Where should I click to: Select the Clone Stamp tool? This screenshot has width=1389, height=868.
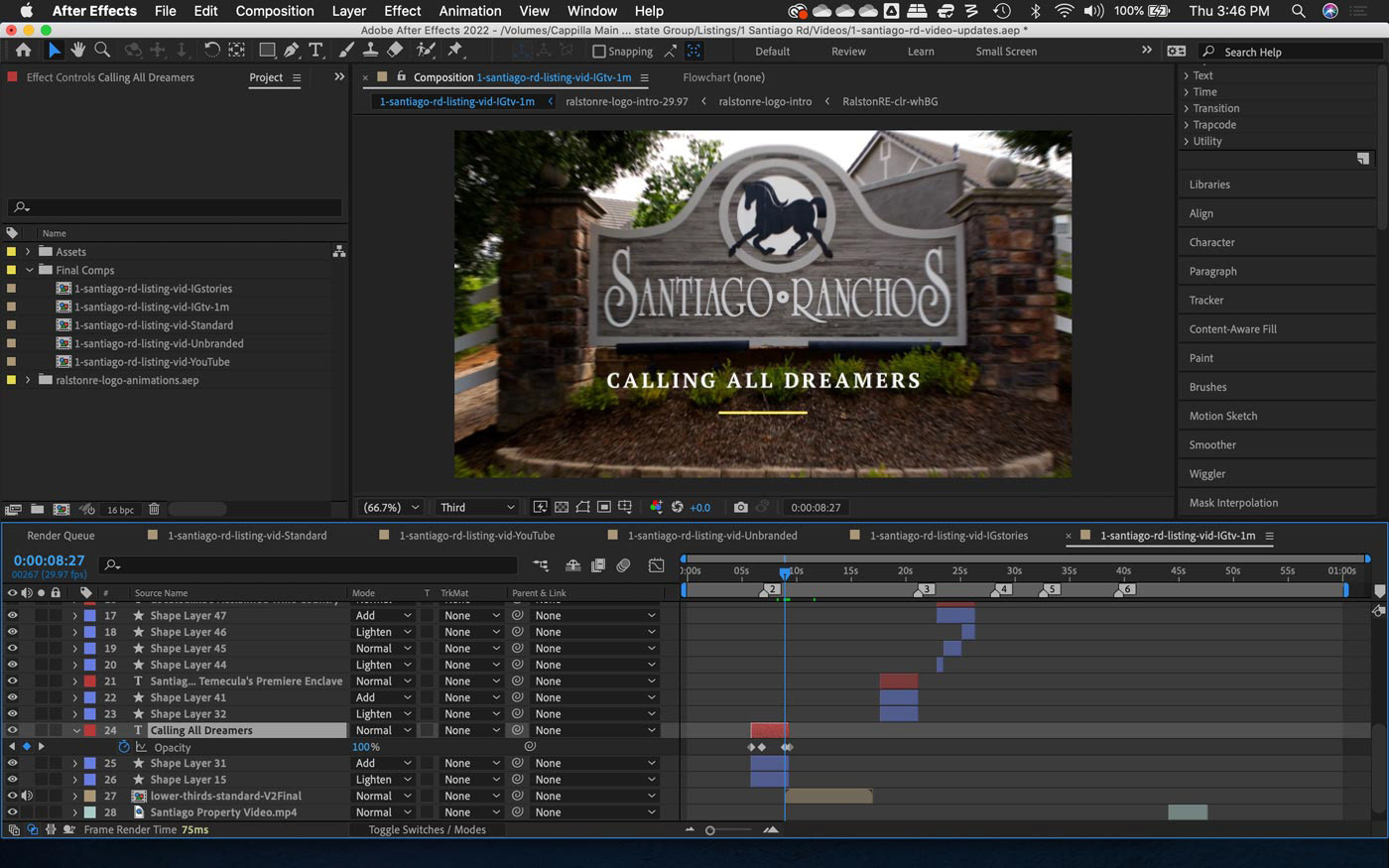click(x=370, y=50)
